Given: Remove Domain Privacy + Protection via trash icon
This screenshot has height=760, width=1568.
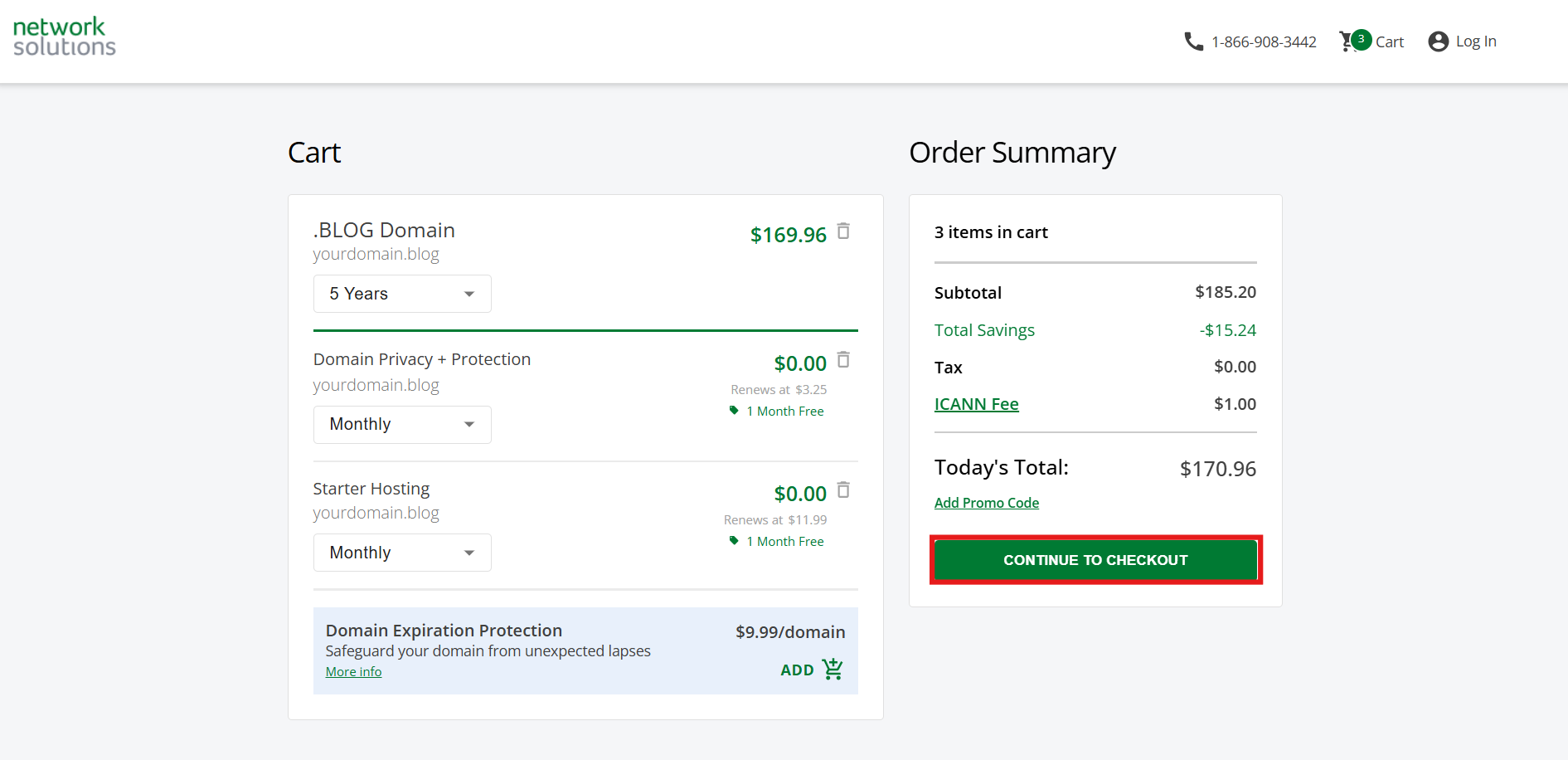Looking at the screenshot, I should click(x=843, y=359).
